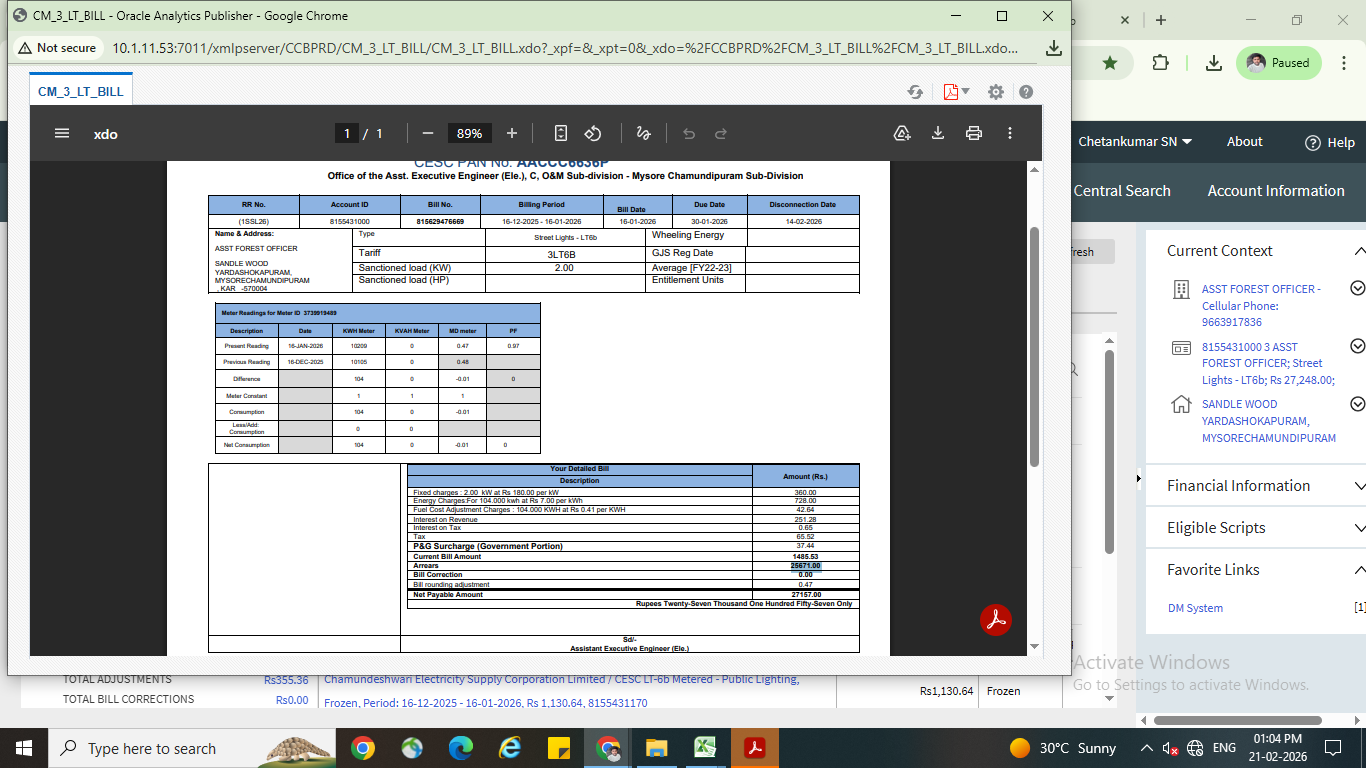Open the Help menu item
The image size is (1366, 768).
pyautogui.click(x=1330, y=142)
